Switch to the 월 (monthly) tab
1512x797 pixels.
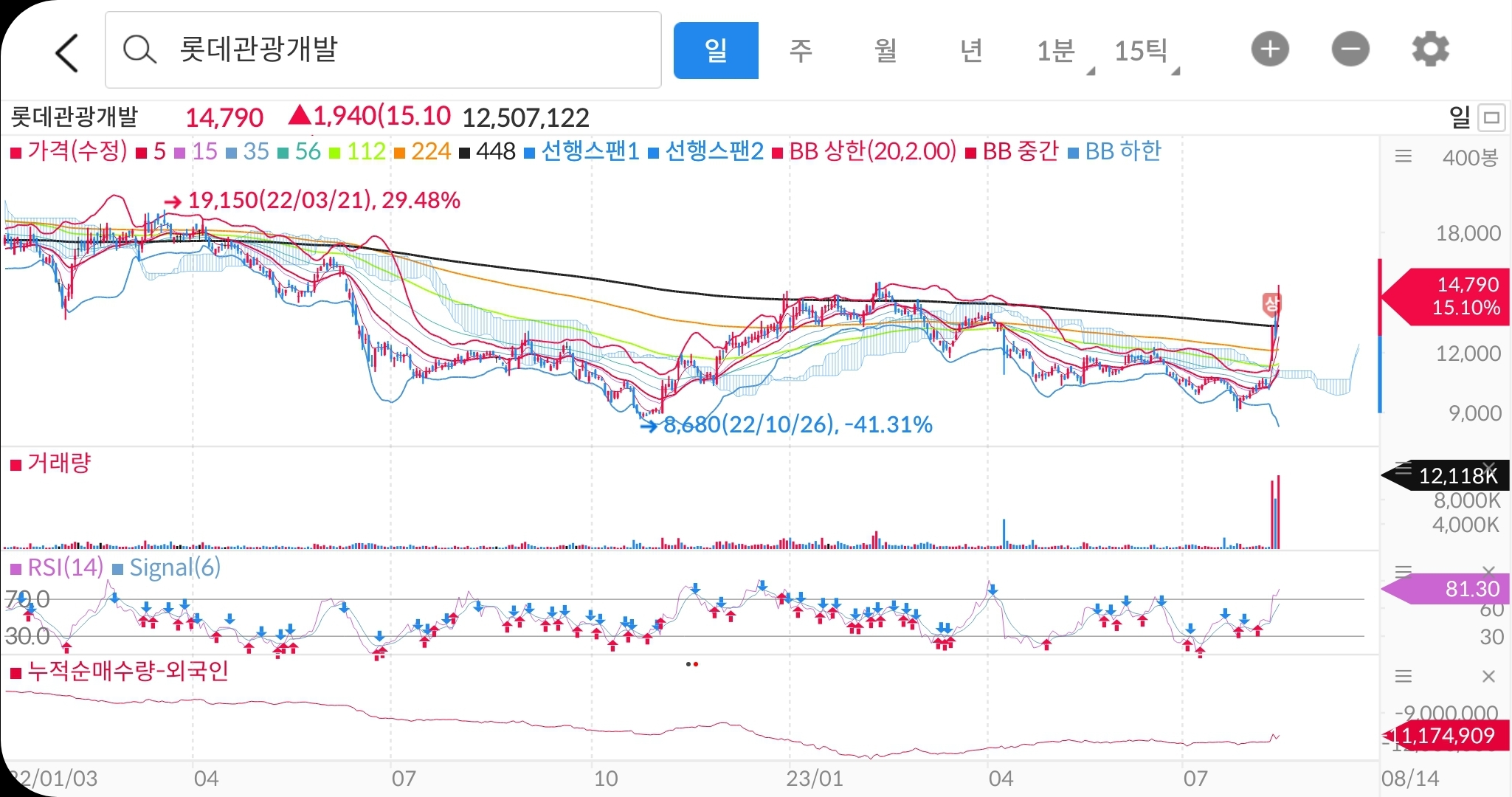[886, 50]
